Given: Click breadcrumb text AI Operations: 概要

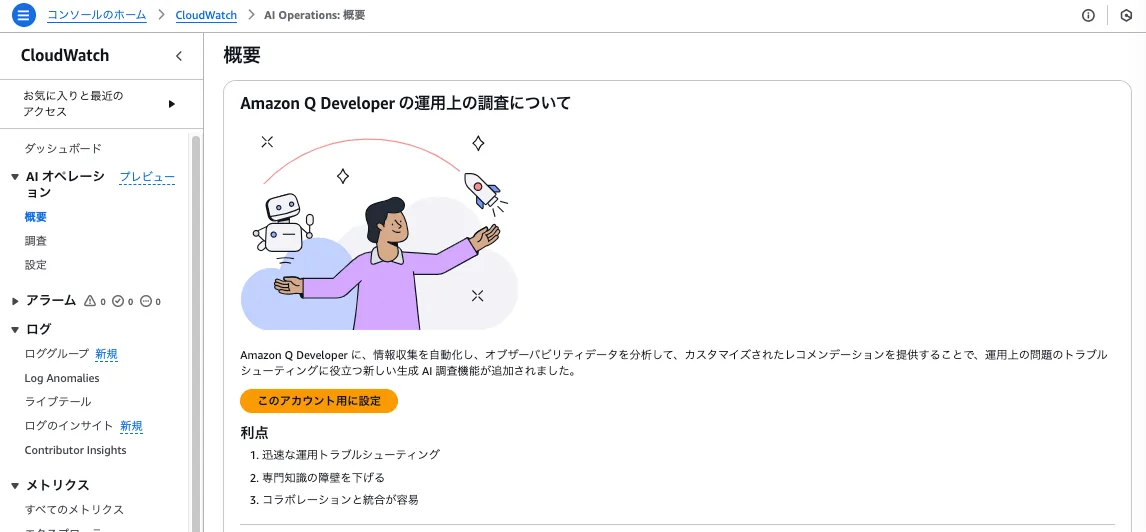Looking at the screenshot, I should click(x=313, y=15).
